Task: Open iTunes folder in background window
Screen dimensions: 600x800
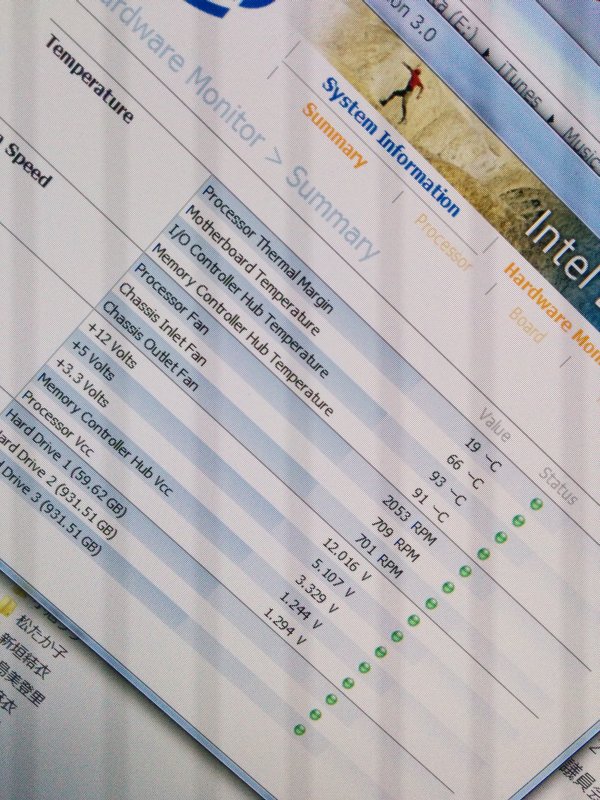Action: pyautogui.click(x=518, y=83)
